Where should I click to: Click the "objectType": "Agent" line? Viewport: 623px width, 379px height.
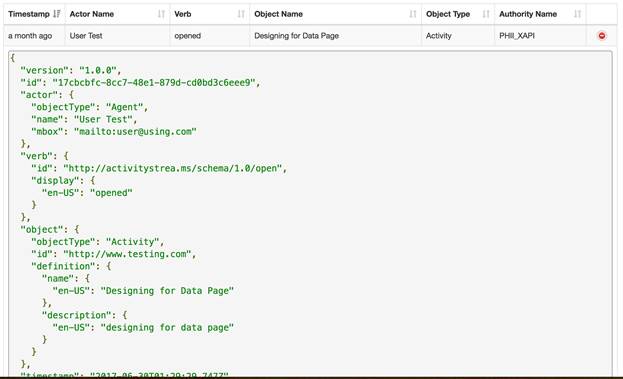pyautogui.click(x=89, y=107)
